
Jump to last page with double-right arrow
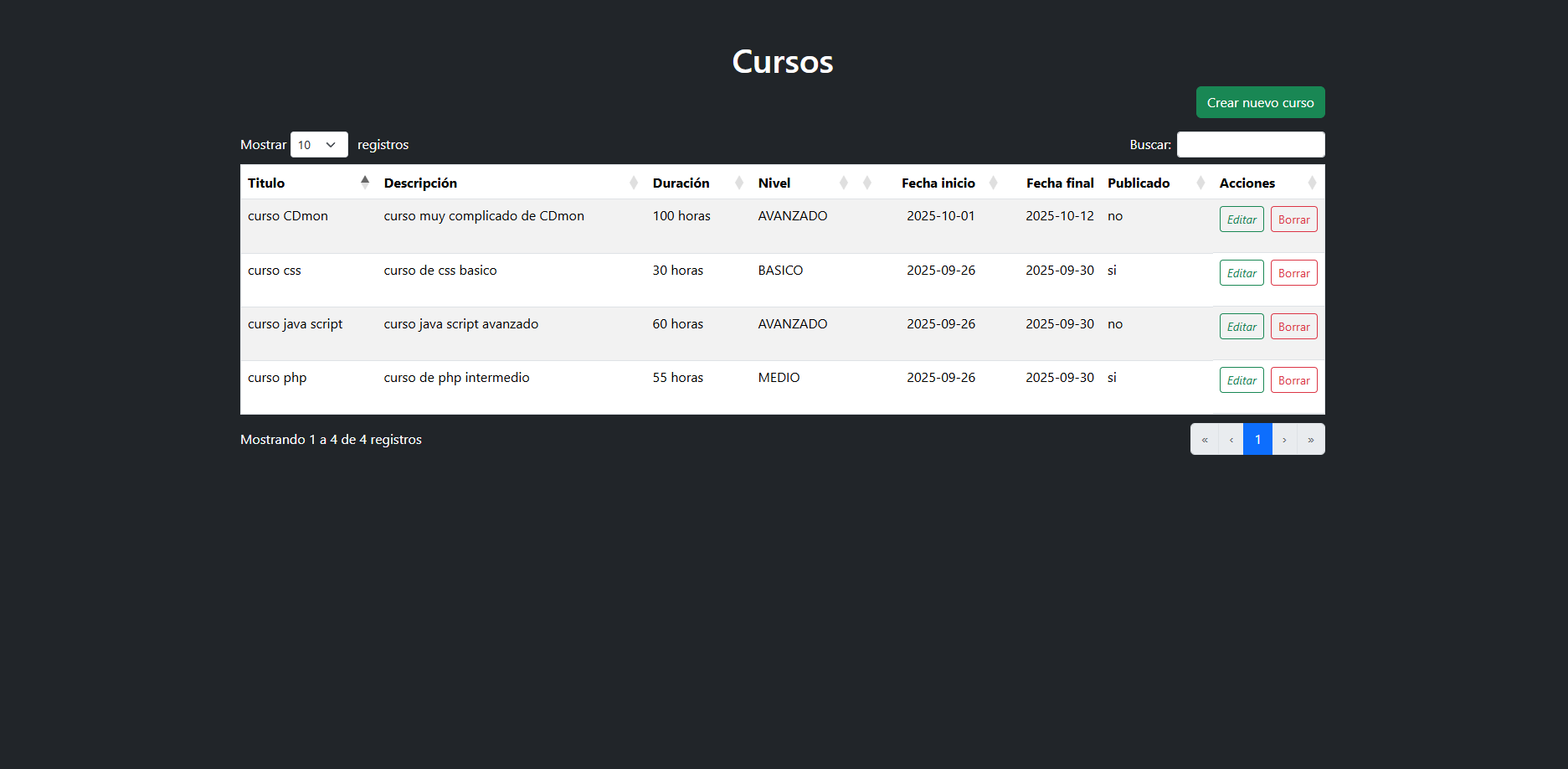pyautogui.click(x=1311, y=440)
